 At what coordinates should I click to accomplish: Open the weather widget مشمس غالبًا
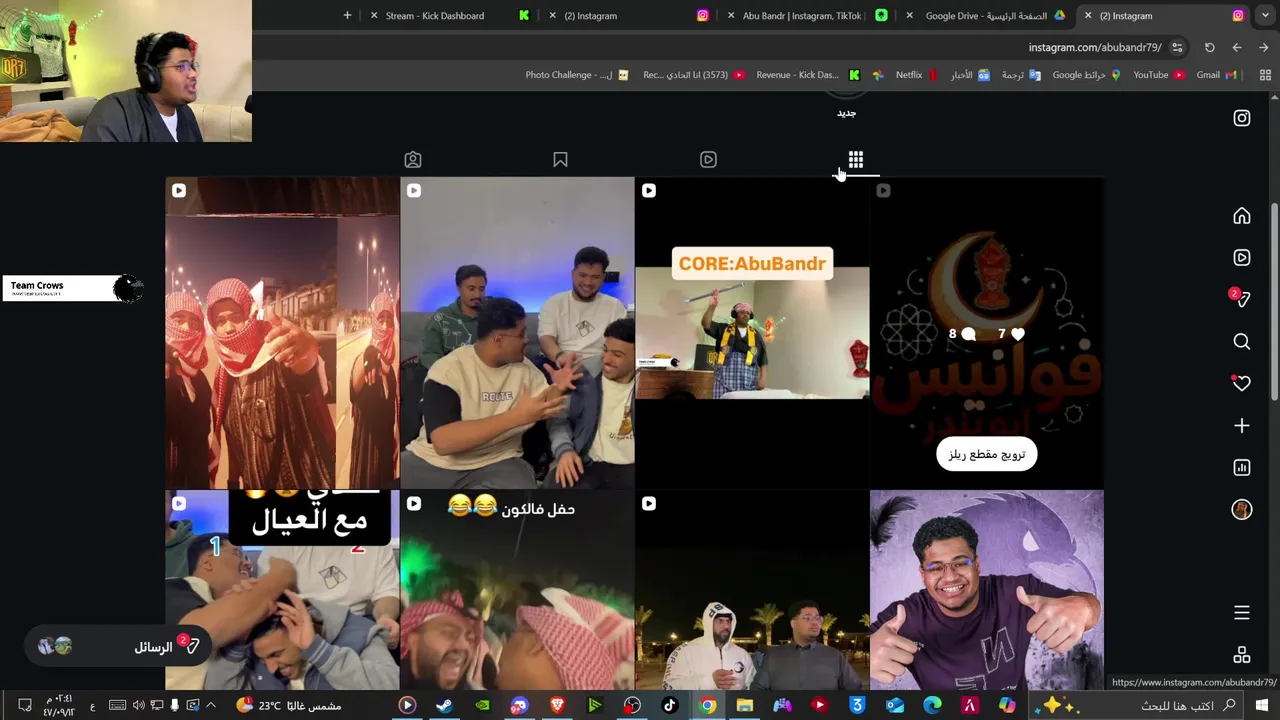[288, 705]
